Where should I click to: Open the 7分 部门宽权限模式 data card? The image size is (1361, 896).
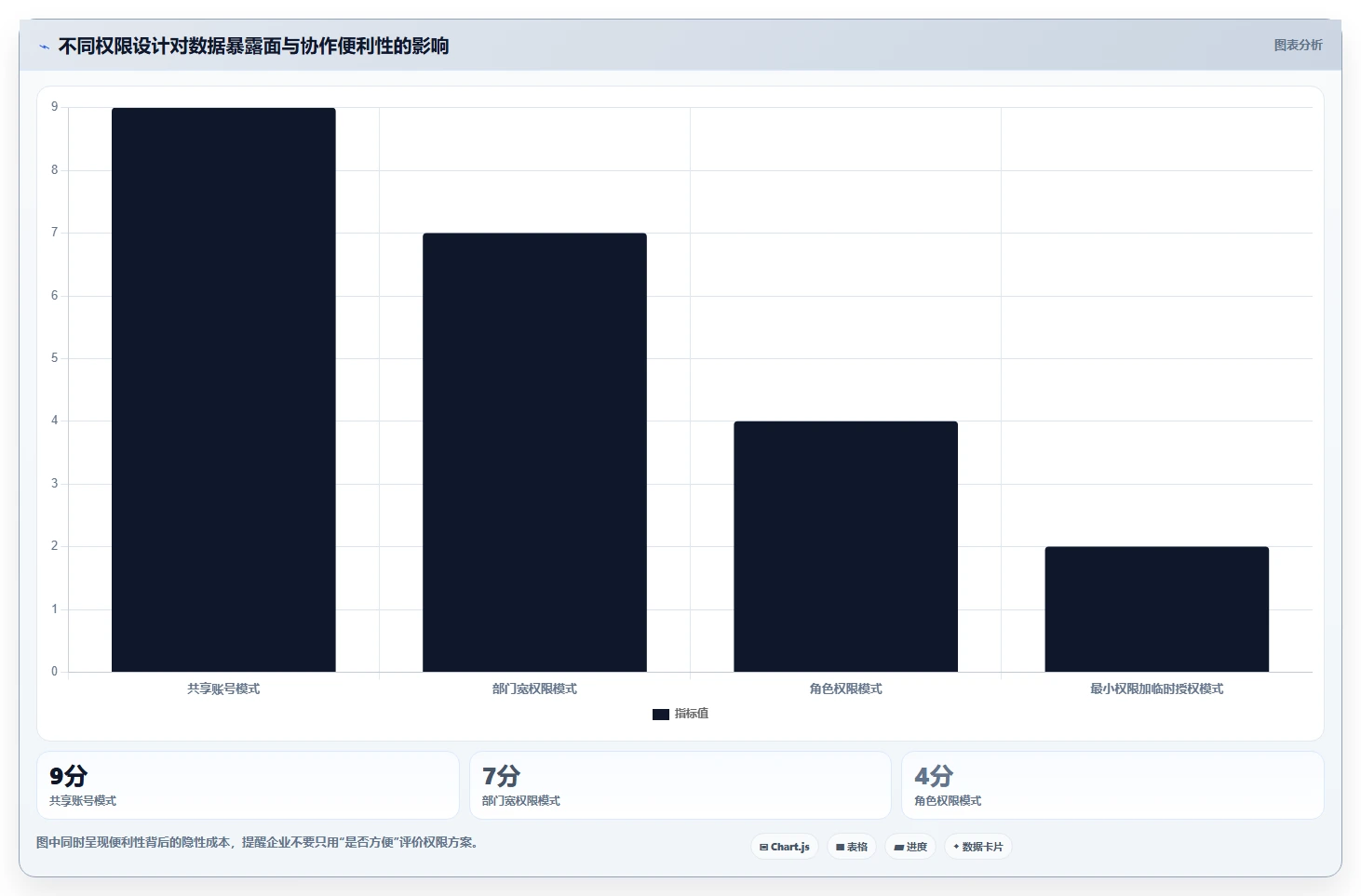tap(680, 785)
